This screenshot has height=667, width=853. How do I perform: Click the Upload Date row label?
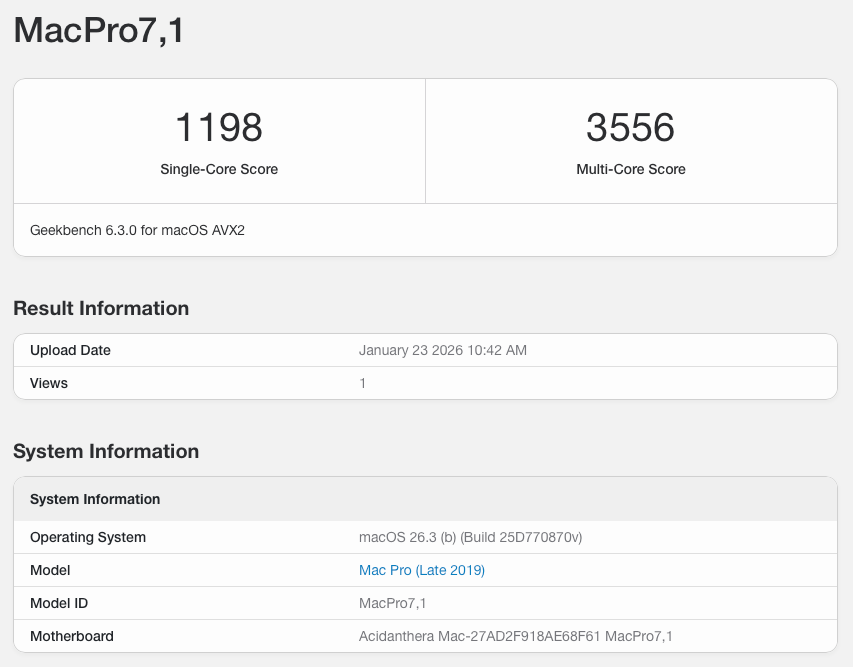pyautogui.click(x=70, y=350)
